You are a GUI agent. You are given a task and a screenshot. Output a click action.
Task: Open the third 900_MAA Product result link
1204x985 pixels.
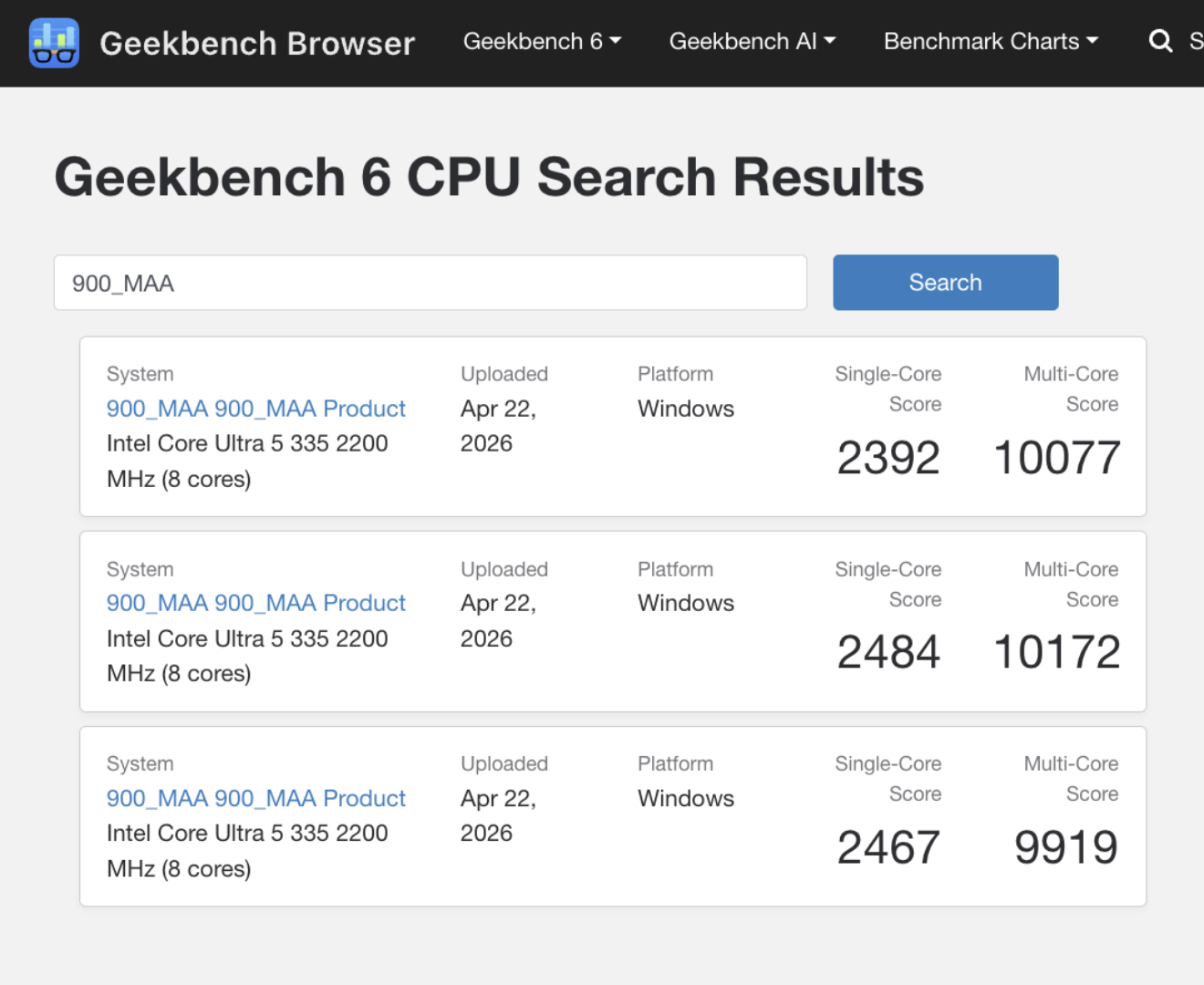click(x=255, y=798)
